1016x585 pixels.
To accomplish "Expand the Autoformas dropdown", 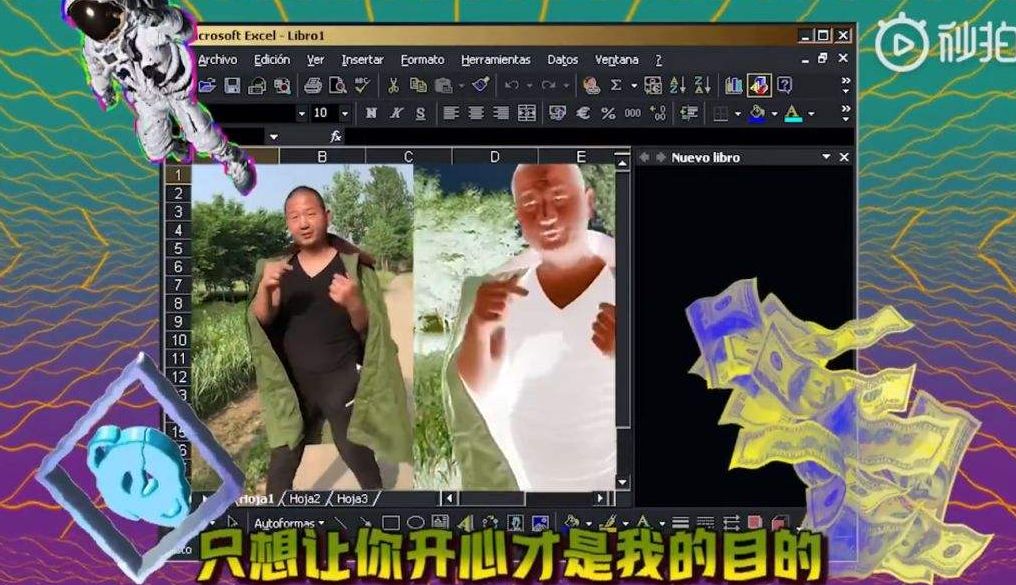I will click(x=323, y=521).
